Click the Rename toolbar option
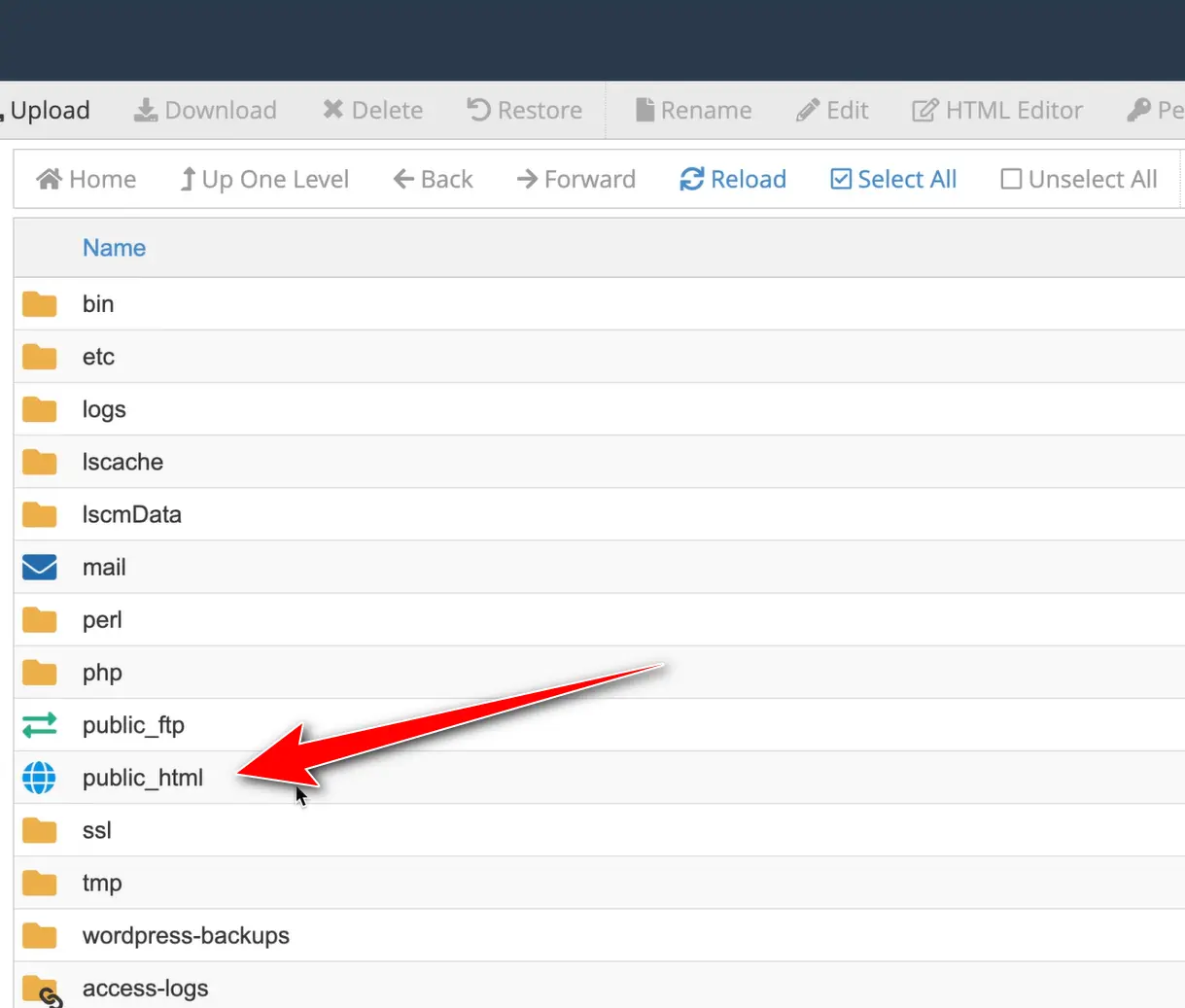The height and width of the screenshot is (1008, 1185). tap(693, 111)
